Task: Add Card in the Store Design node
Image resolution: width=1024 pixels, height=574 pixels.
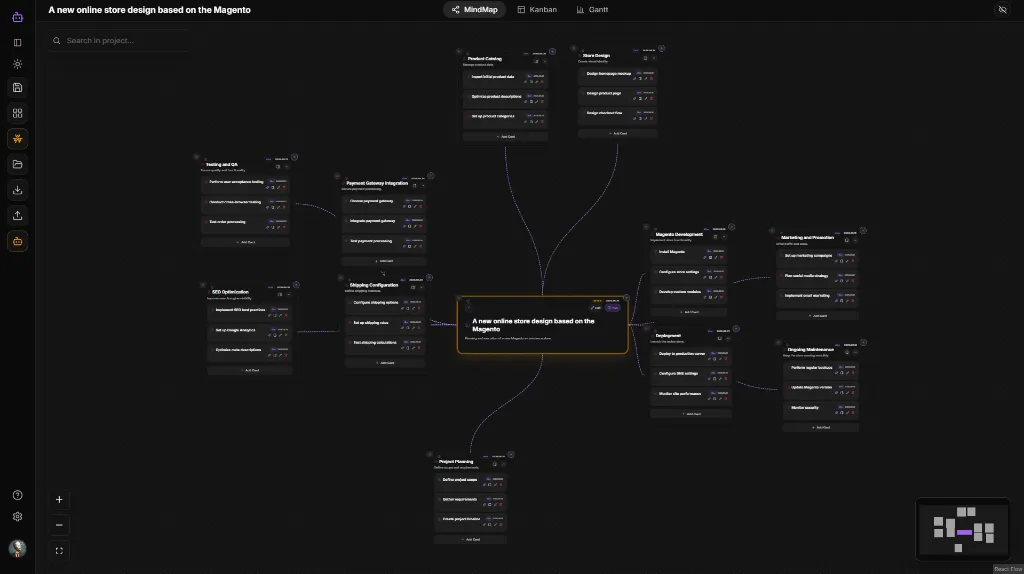Action: (618, 134)
